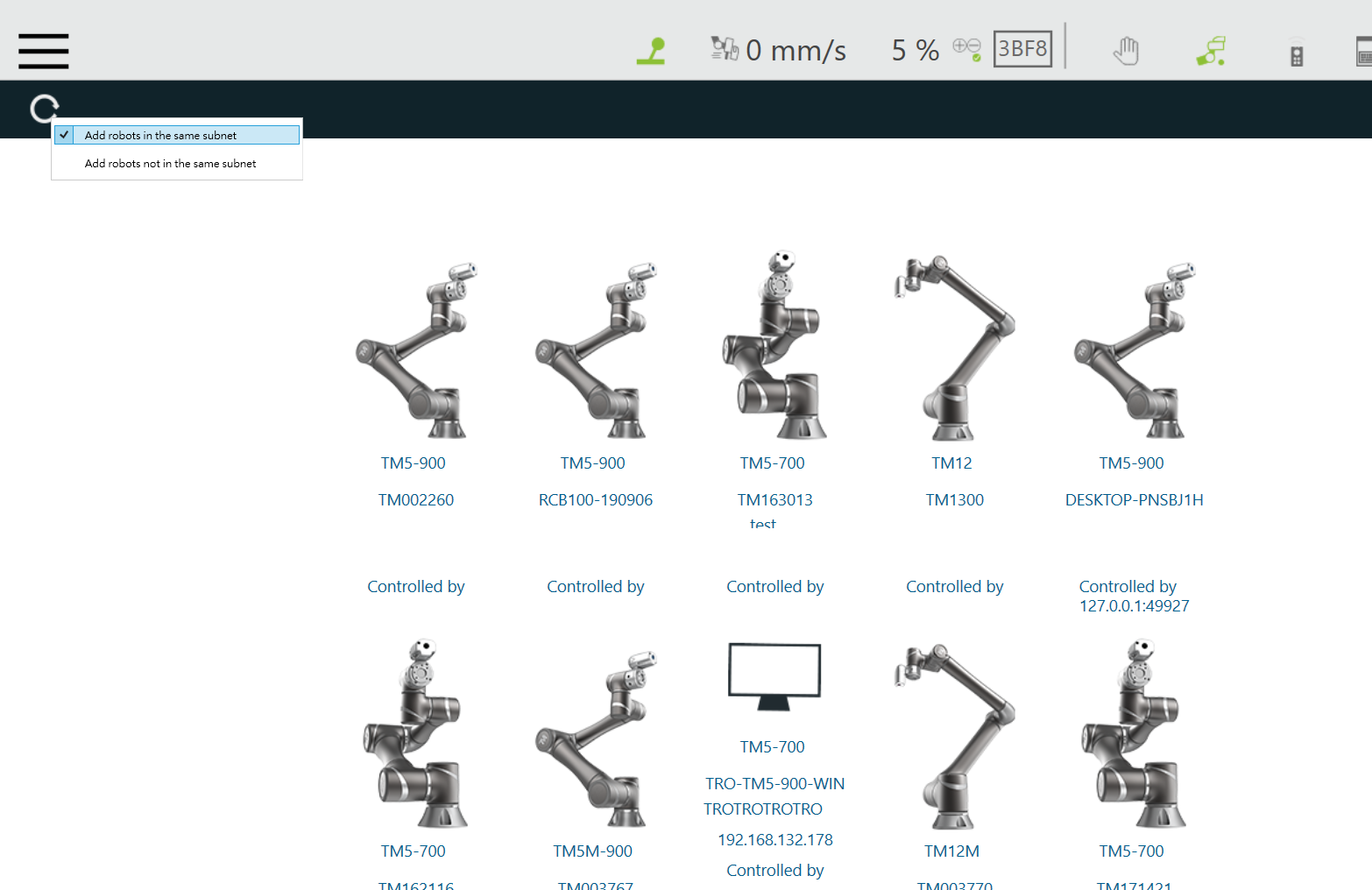Click Controlled by under TM1300

tap(955, 587)
